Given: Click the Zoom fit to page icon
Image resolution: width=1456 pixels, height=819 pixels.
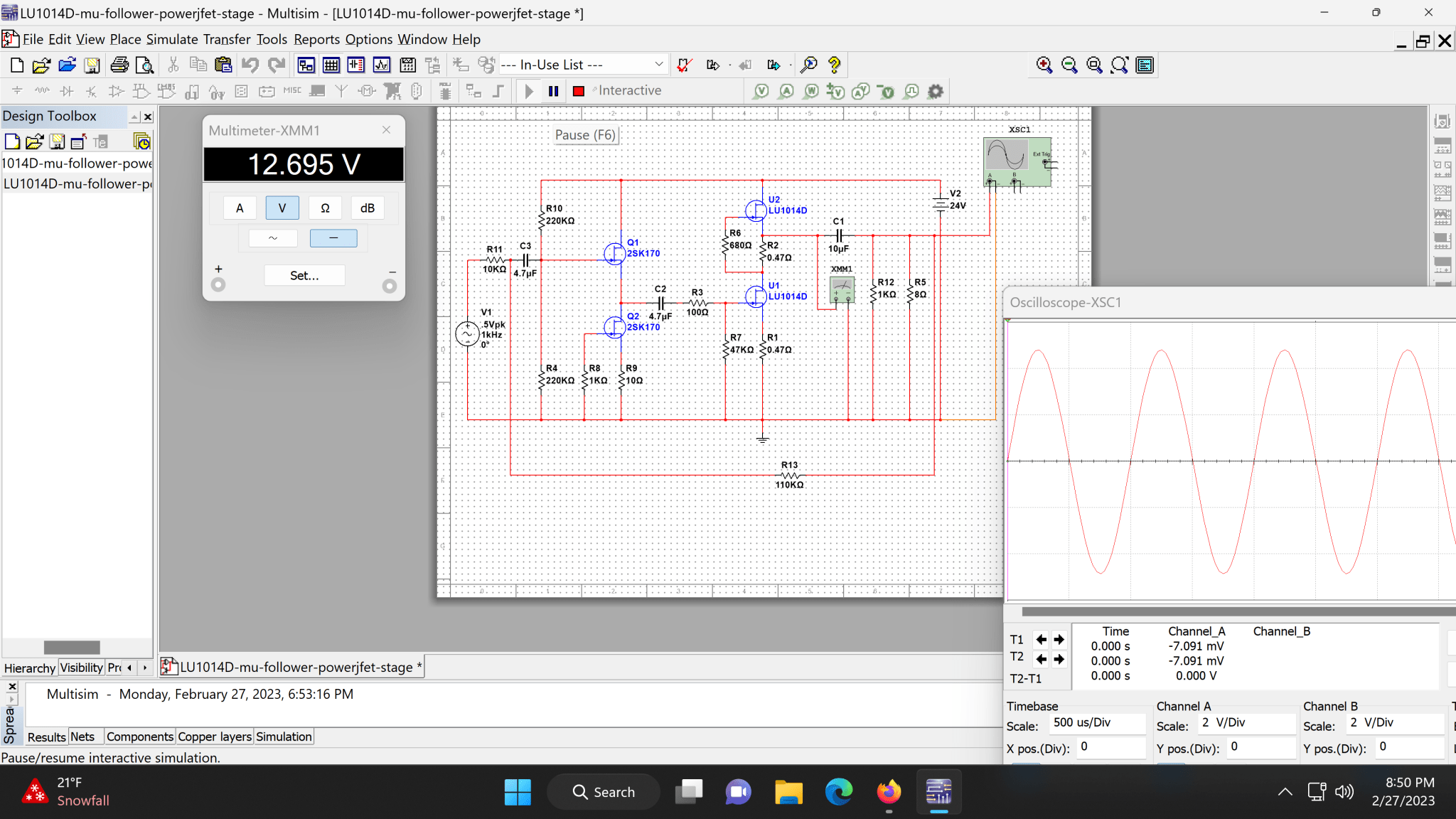Looking at the screenshot, I should coord(1119,65).
